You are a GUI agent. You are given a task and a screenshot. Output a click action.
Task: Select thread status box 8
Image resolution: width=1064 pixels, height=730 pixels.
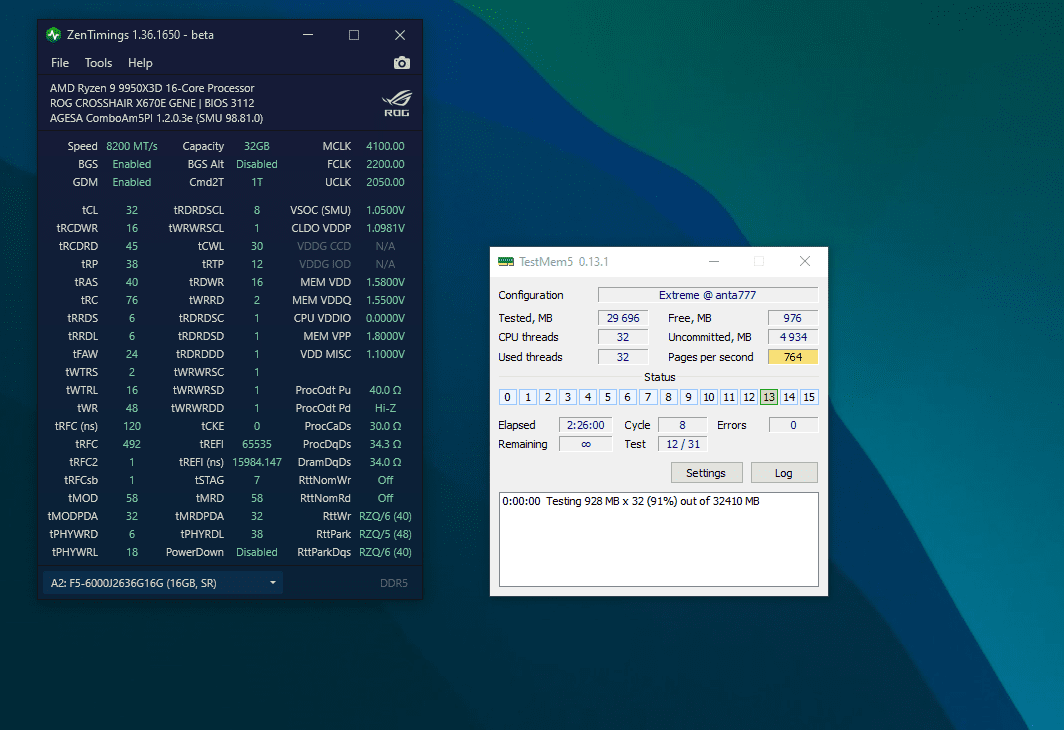668,397
